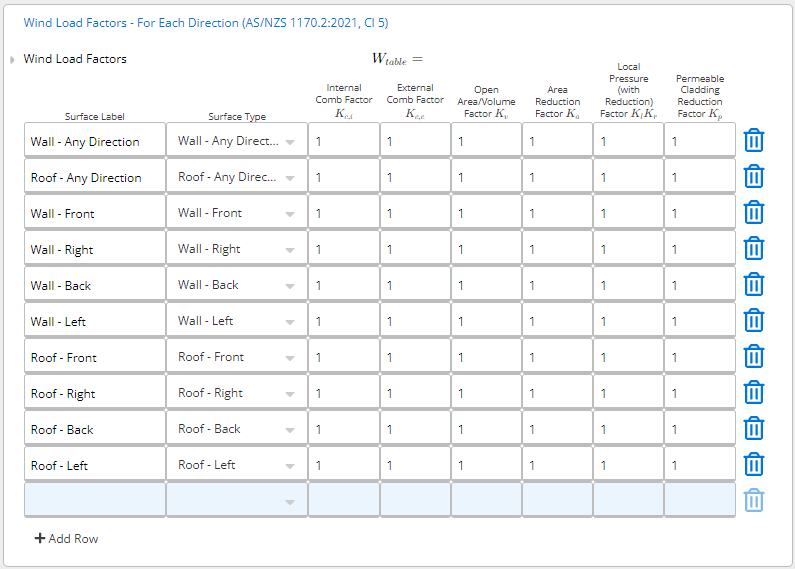Screen dimensions: 795x569
Task: Open Surface Type dropdown for Wall - Right
Action: point(237,247)
